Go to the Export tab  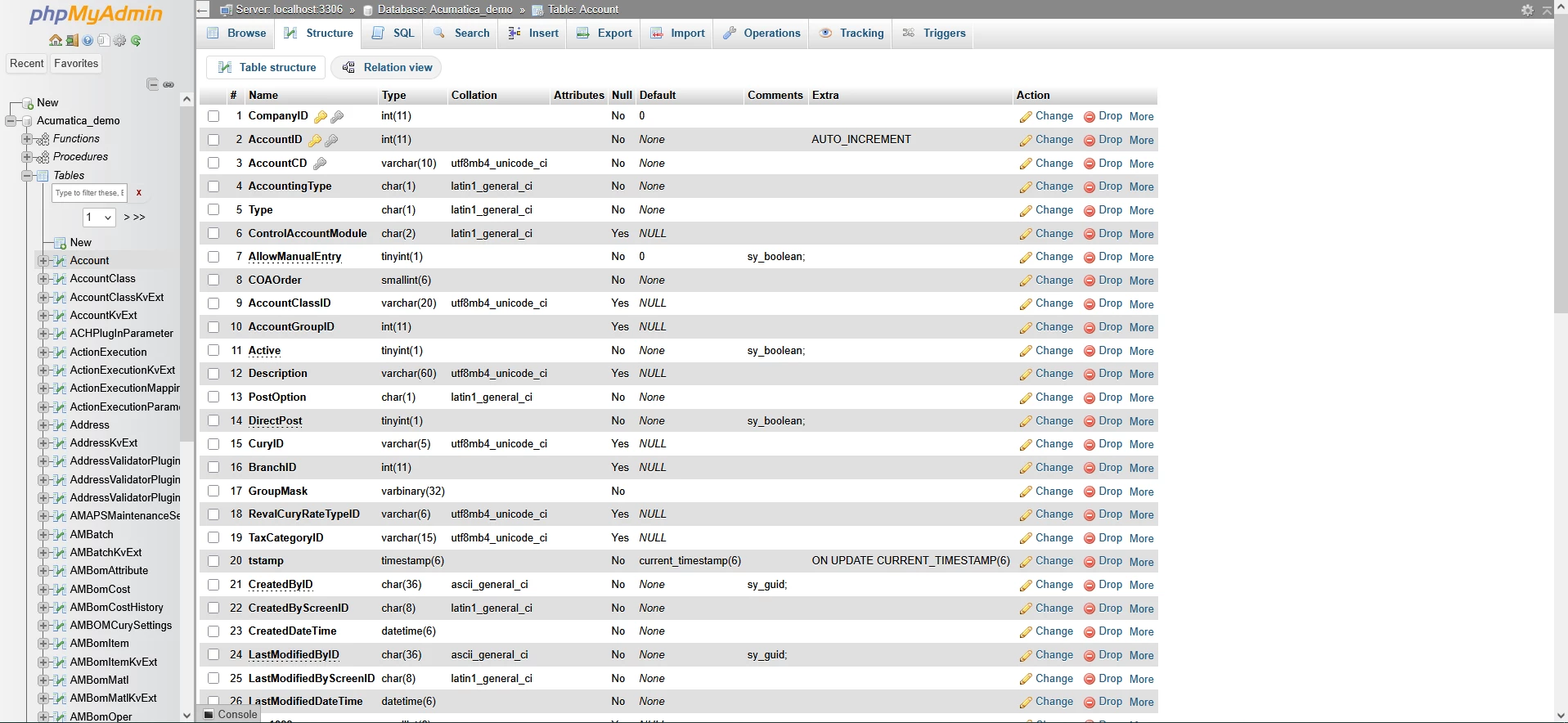(604, 34)
